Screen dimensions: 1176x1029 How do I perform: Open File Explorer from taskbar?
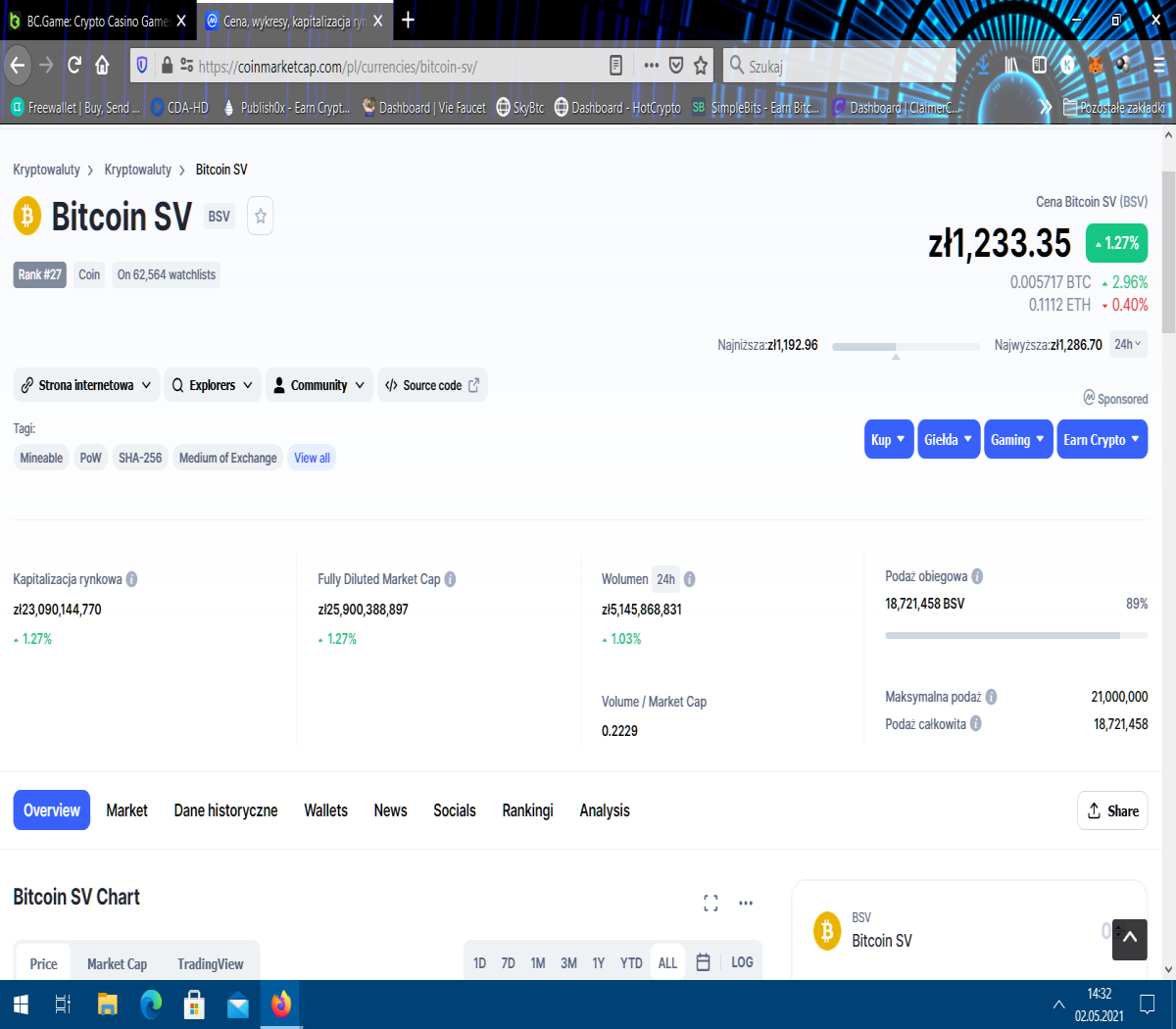108,1004
